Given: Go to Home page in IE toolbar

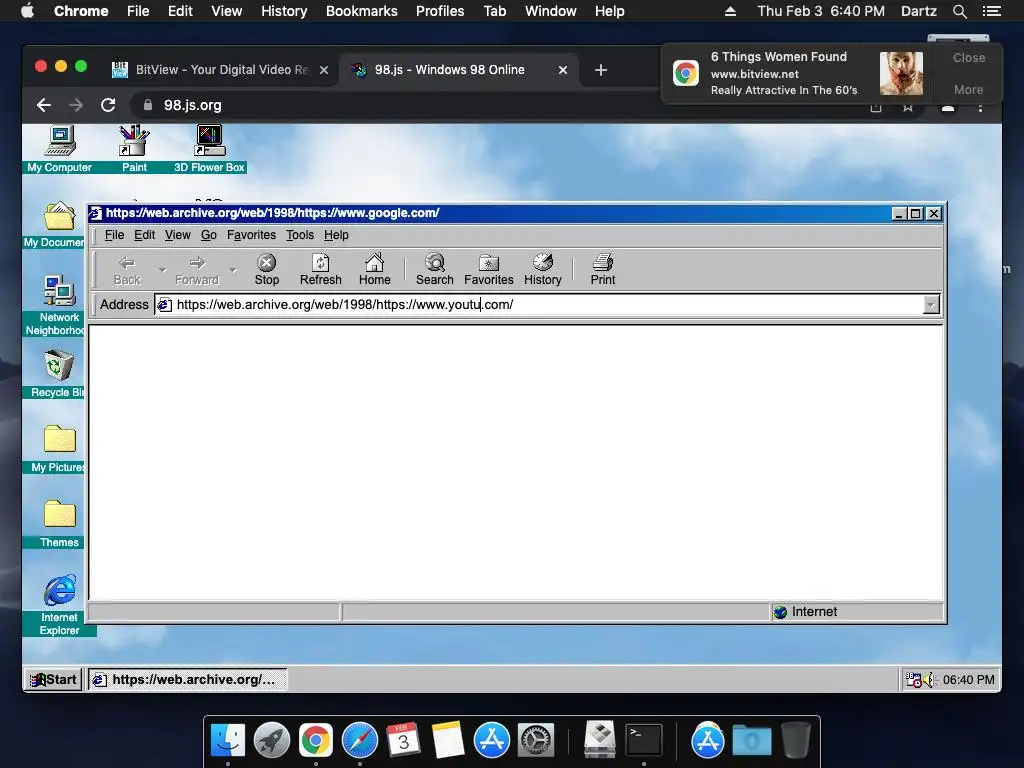Looking at the screenshot, I should (374, 270).
